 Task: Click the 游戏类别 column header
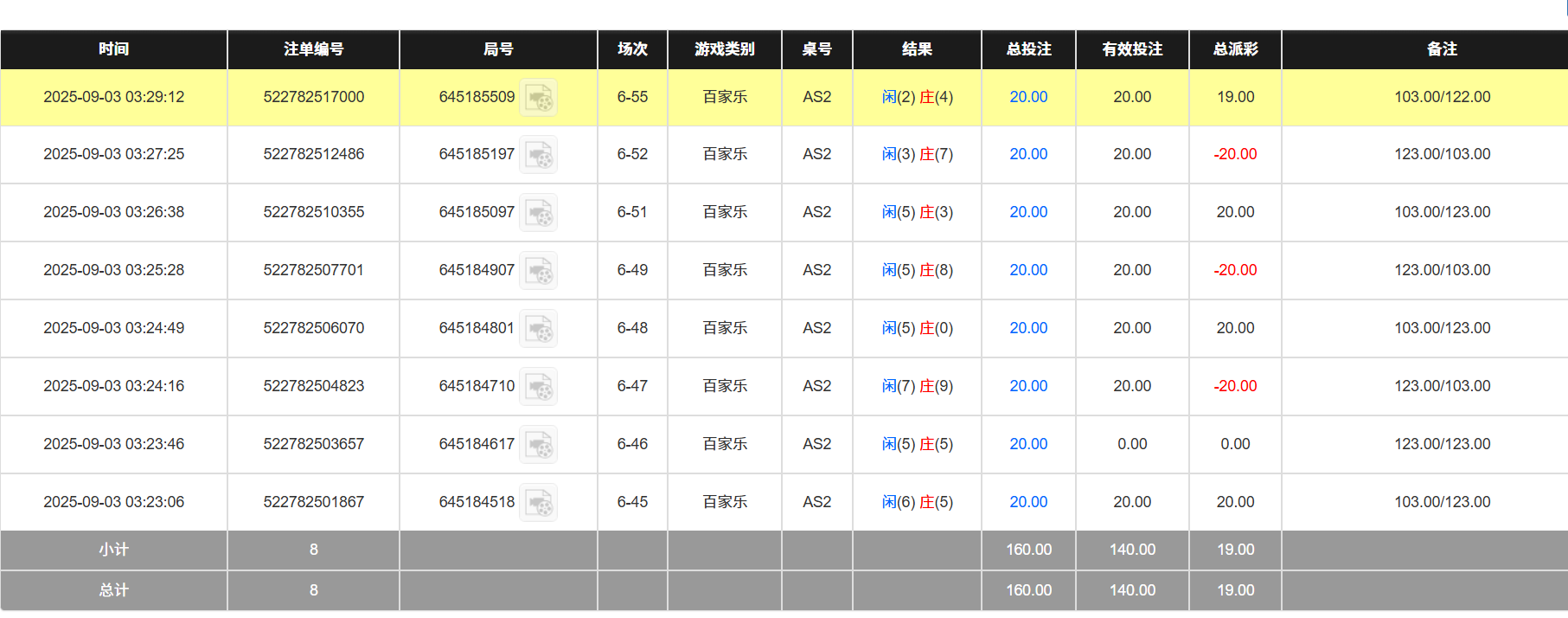(x=724, y=49)
